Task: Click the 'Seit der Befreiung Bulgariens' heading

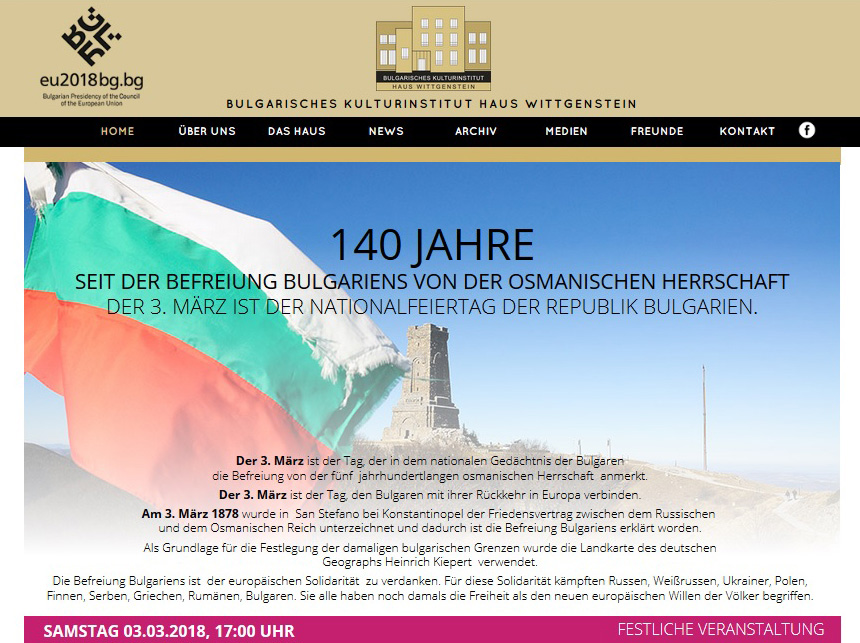Action: click(x=431, y=281)
